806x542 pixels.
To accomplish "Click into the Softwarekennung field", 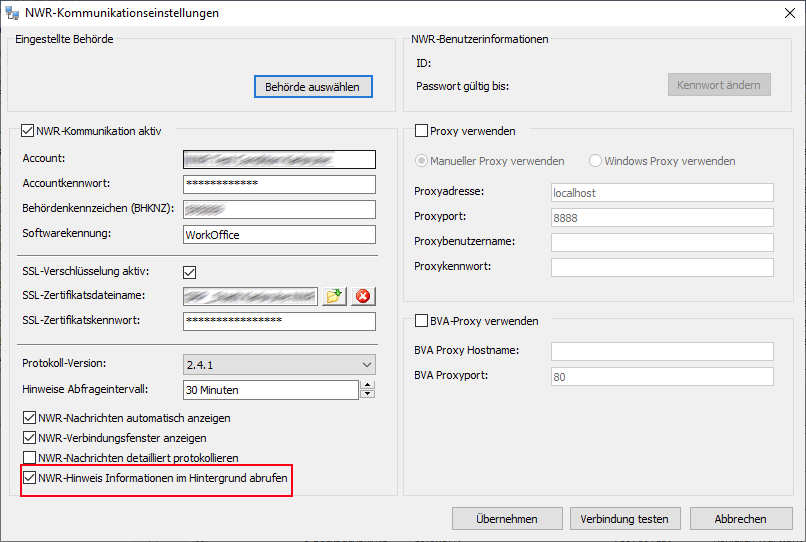I will [x=279, y=235].
